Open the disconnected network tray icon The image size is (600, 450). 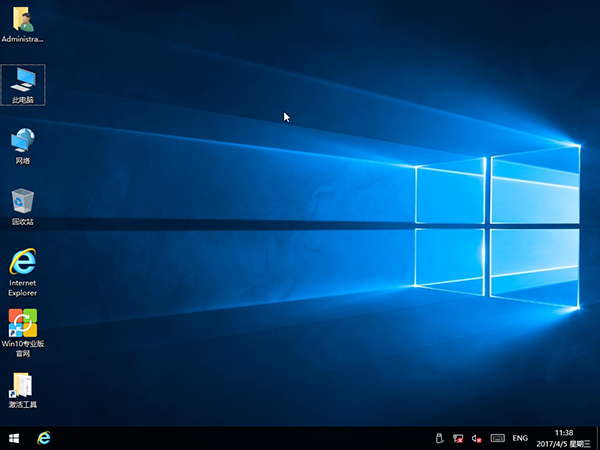point(458,438)
